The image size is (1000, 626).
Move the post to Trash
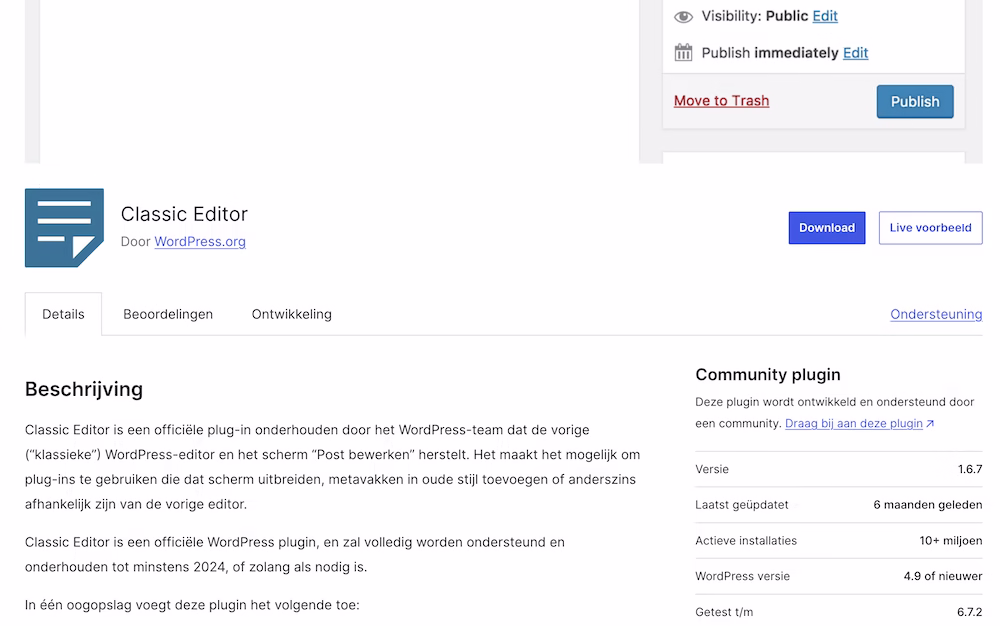tap(721, 101)
